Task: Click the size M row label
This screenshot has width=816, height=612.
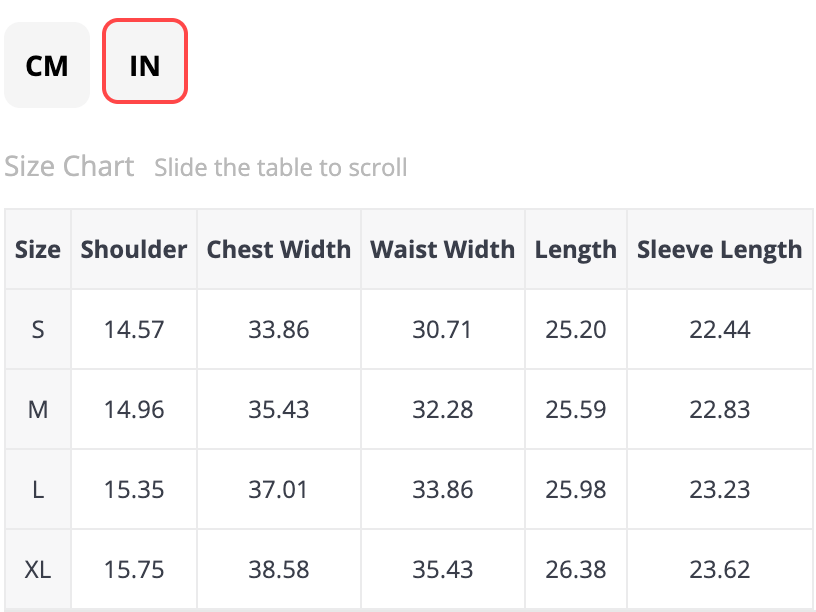Action: click(38, 409)
